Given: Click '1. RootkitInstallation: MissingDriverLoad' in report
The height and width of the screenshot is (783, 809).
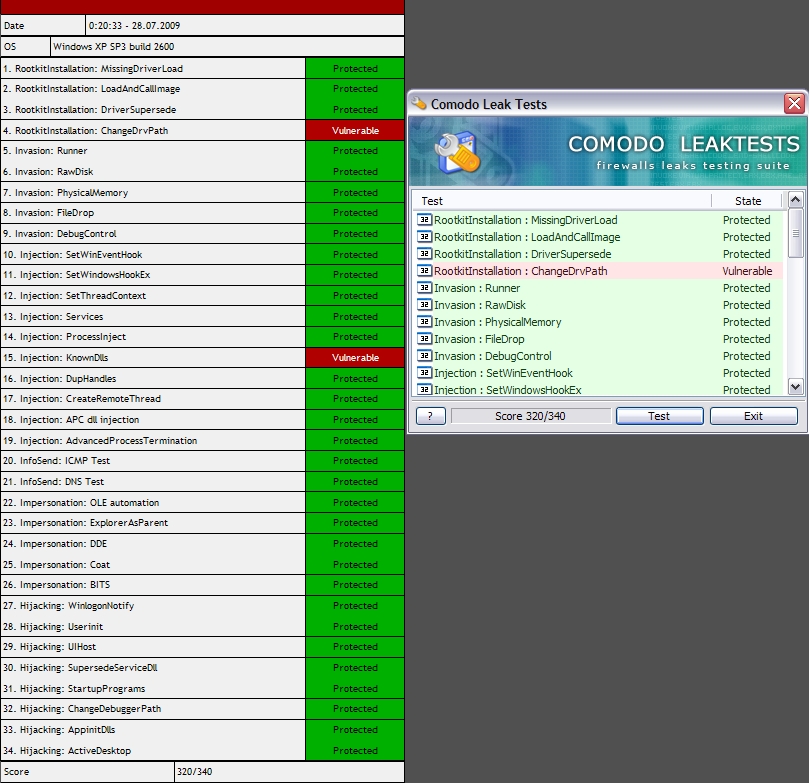Looking at the screenshot, I should [x=93, y=69].
